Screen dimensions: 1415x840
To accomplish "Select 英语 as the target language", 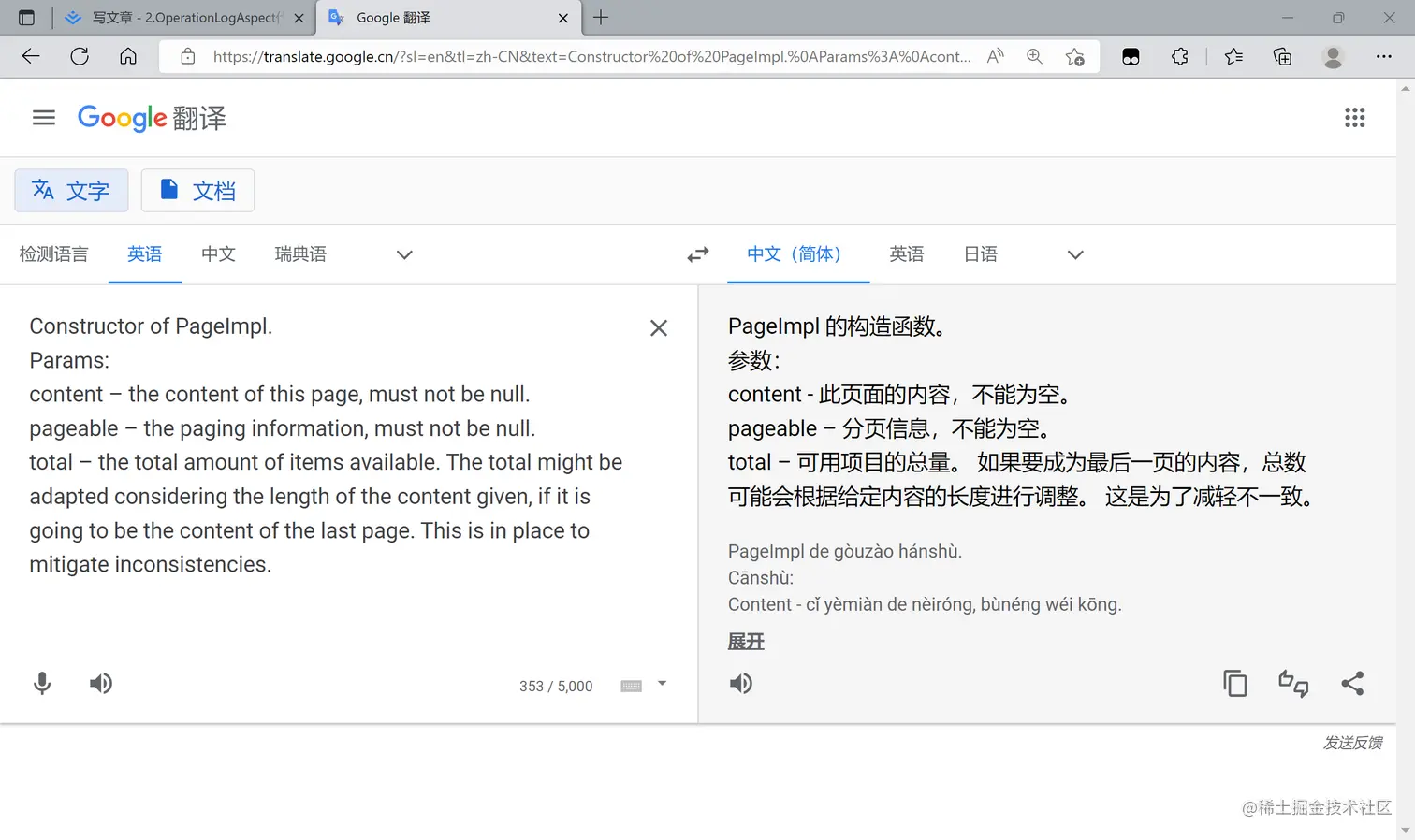I will pos(906,254).
